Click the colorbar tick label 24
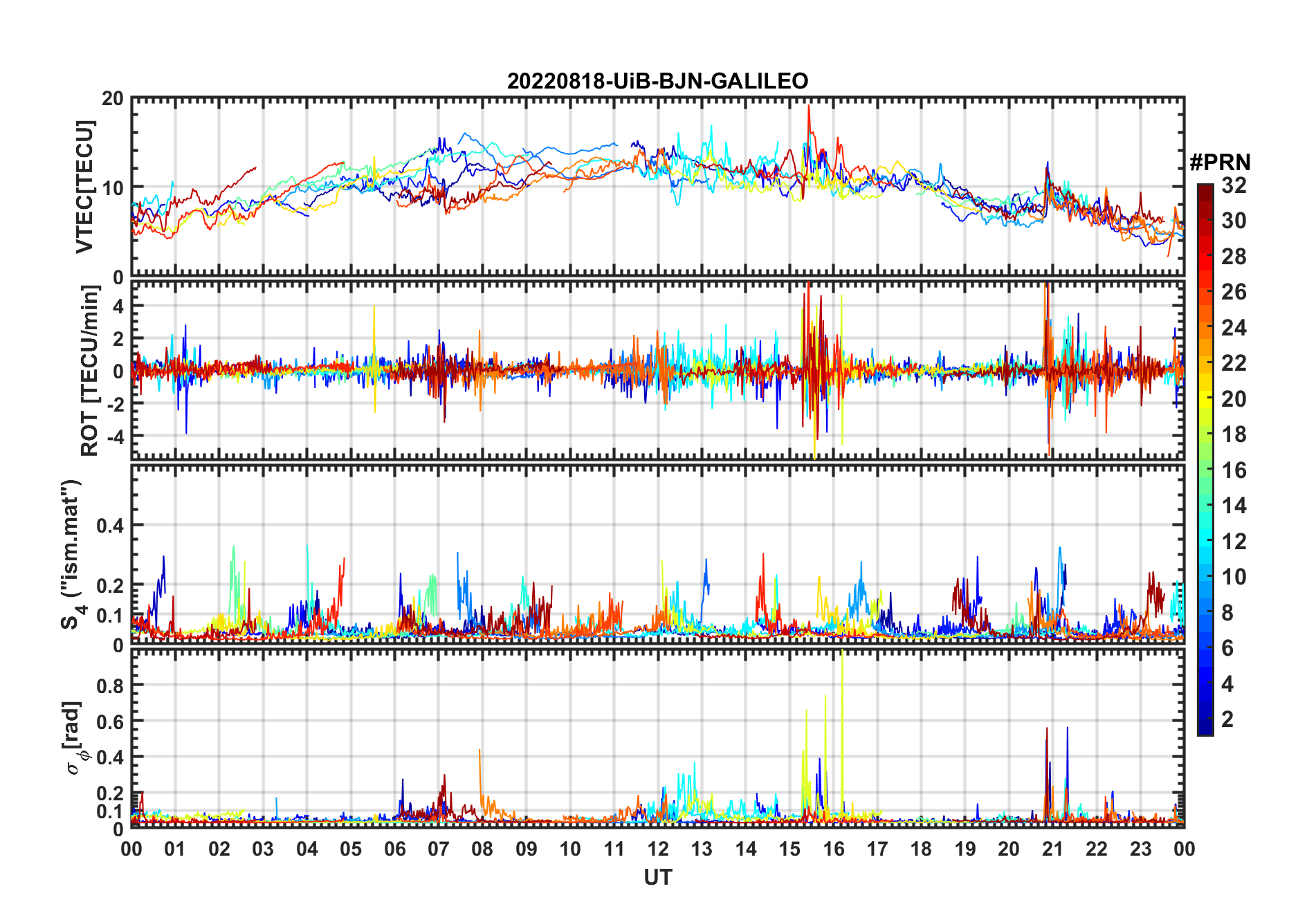 coord(1234,327)
